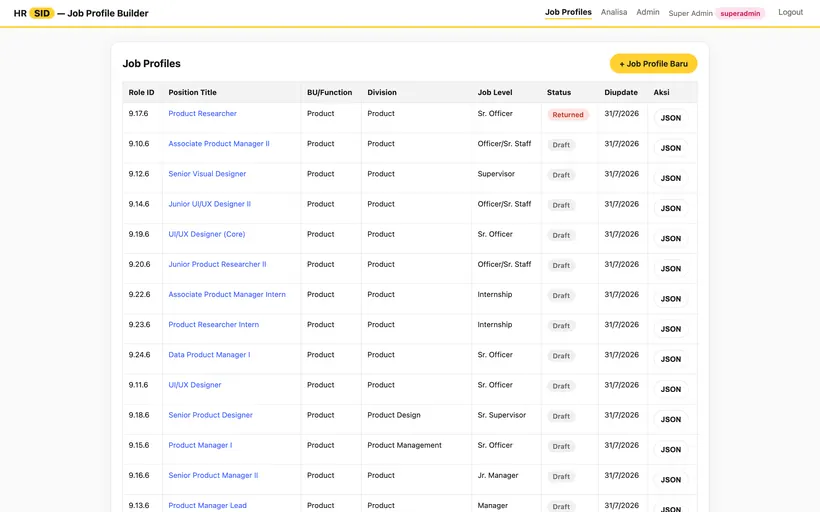The image size is (820, 512).
Task: Click the Returned status badge
Action: click(x=568, y=115)
